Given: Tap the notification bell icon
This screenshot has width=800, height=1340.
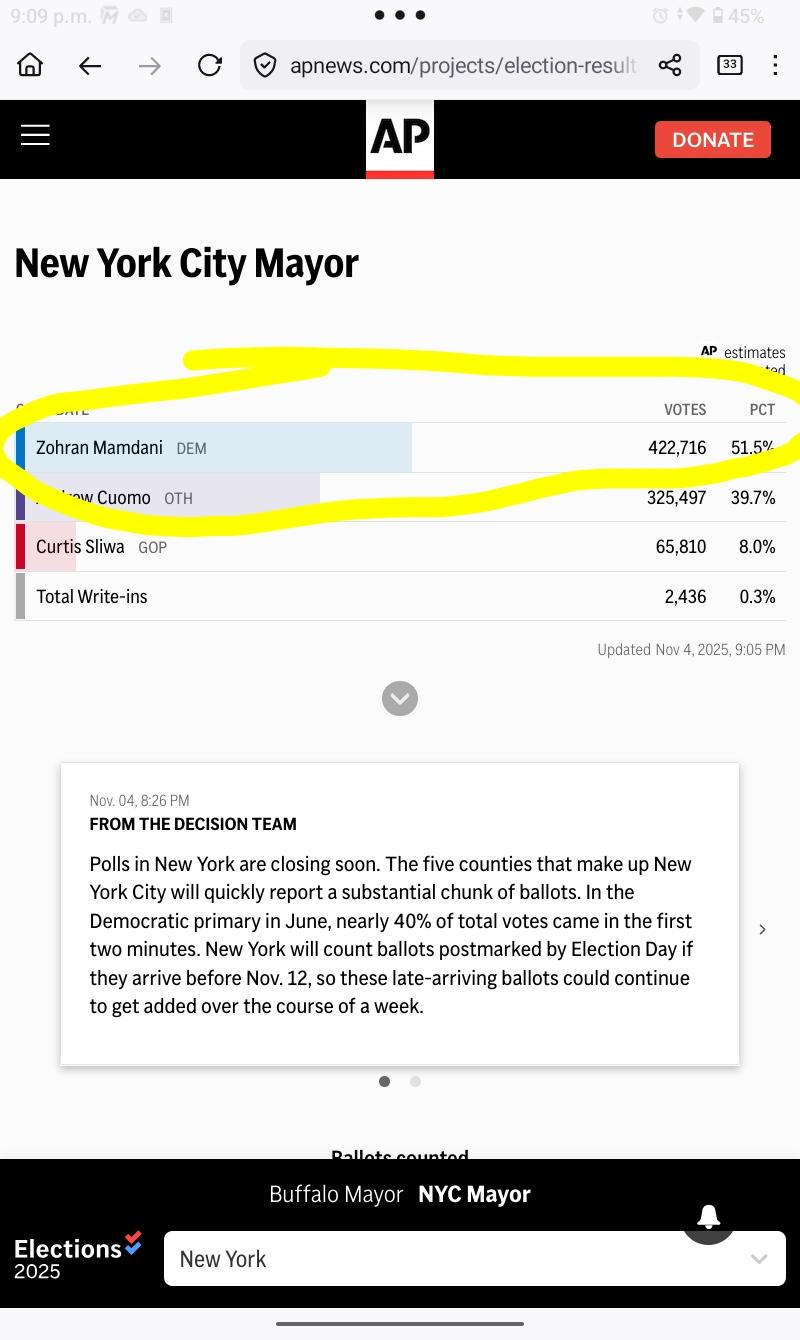Looking at the screenshot, I should pyautogui.click(x=709, y=1216).
